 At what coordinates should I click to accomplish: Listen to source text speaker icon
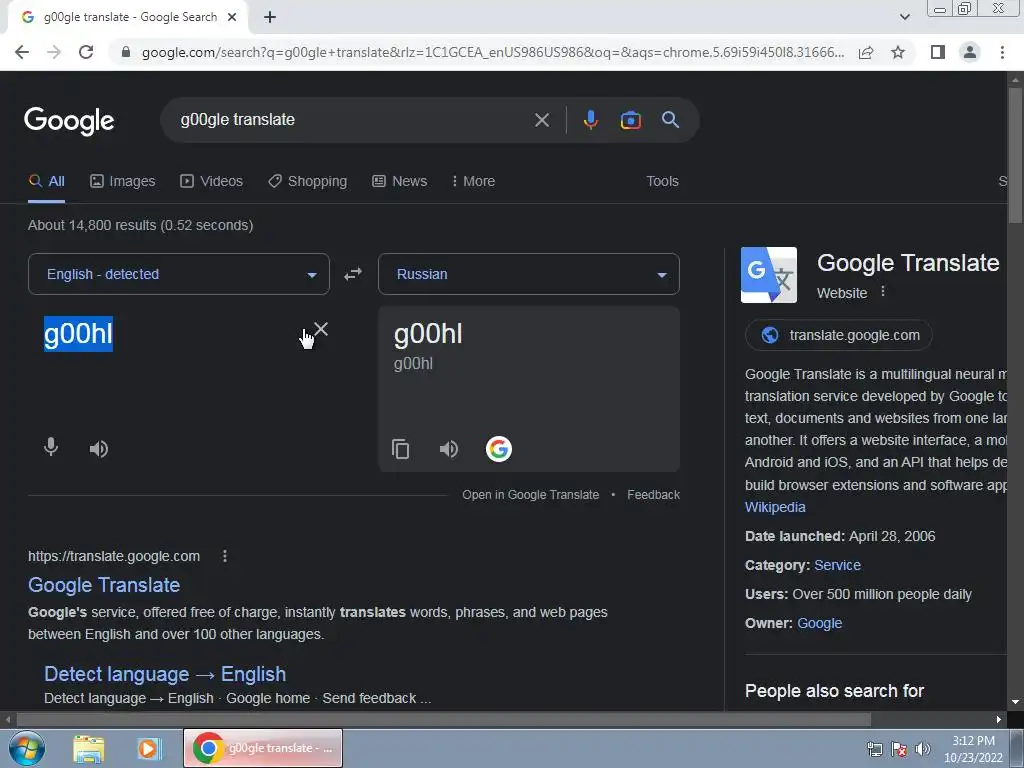pos(99,449)
